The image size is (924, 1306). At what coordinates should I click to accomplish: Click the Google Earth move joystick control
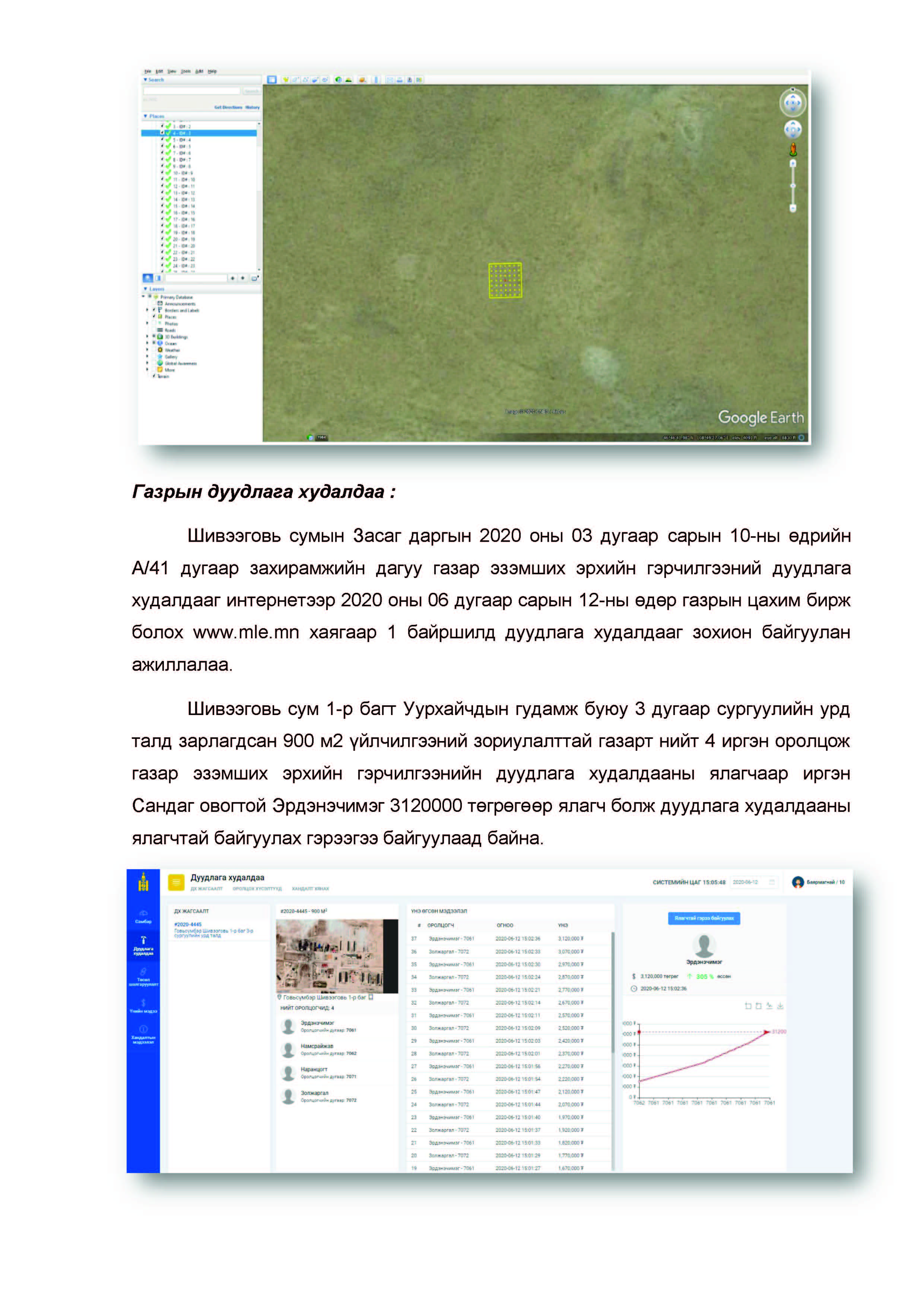(793, 130)
